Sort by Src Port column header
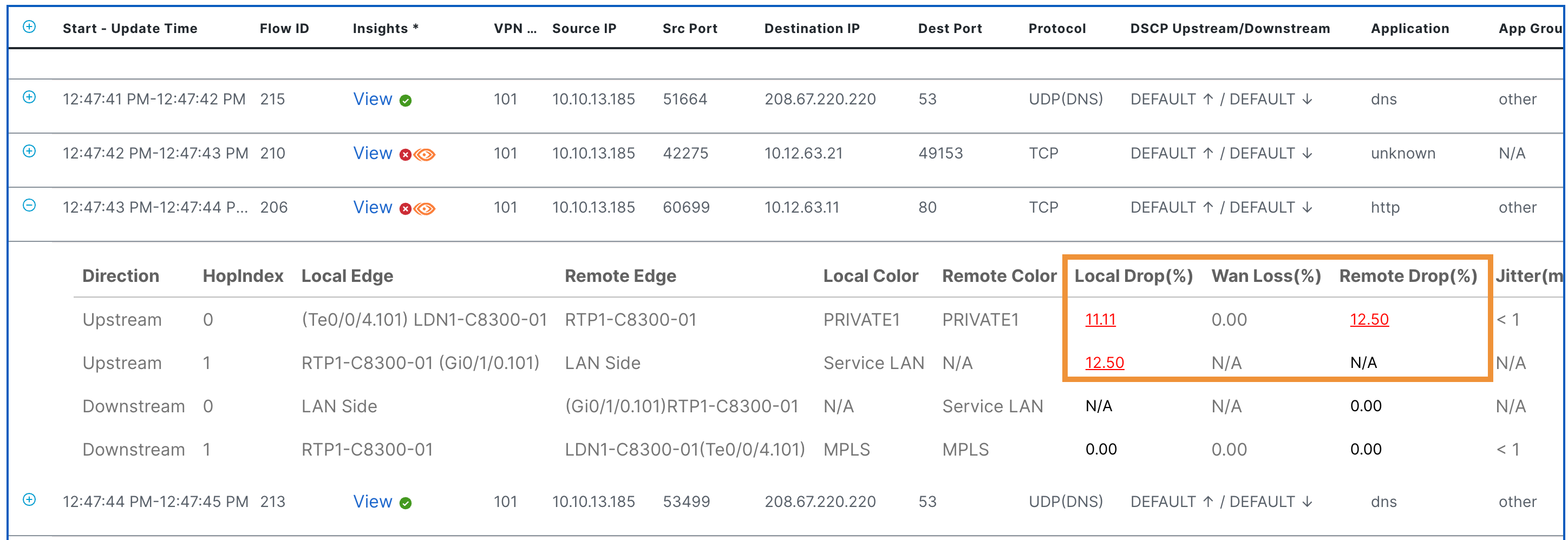The image size is (1568, 540). (690, 29)
